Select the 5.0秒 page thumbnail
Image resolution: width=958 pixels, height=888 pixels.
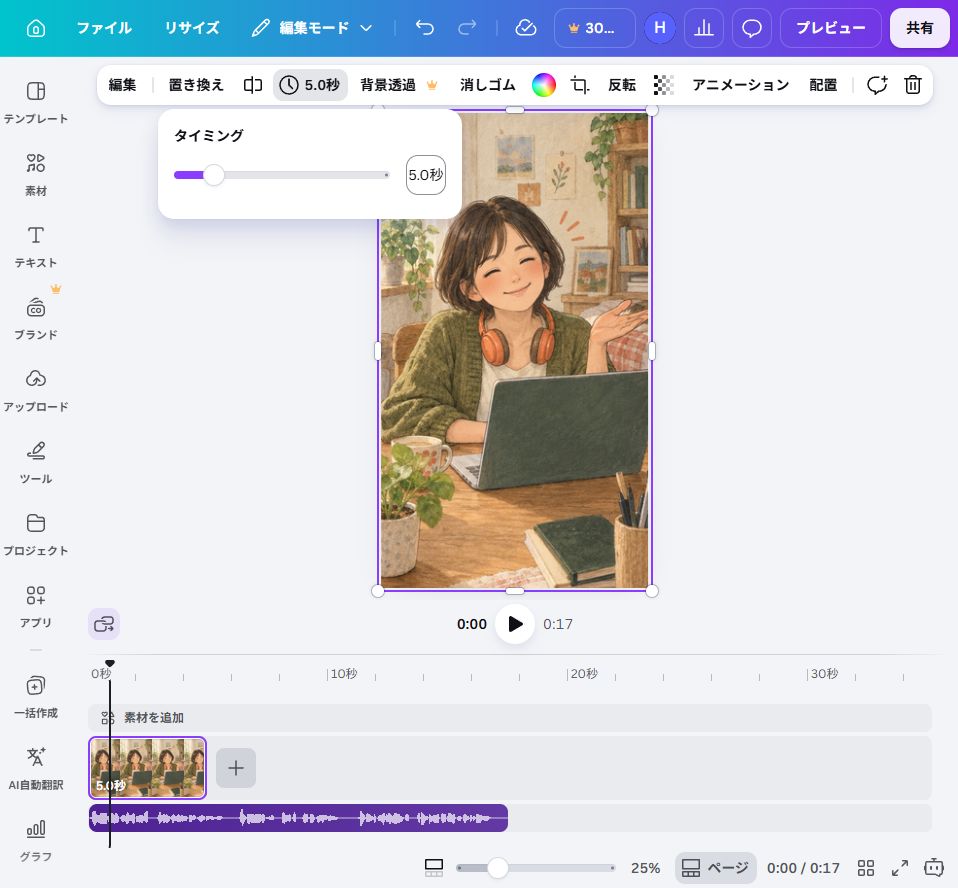148,768
